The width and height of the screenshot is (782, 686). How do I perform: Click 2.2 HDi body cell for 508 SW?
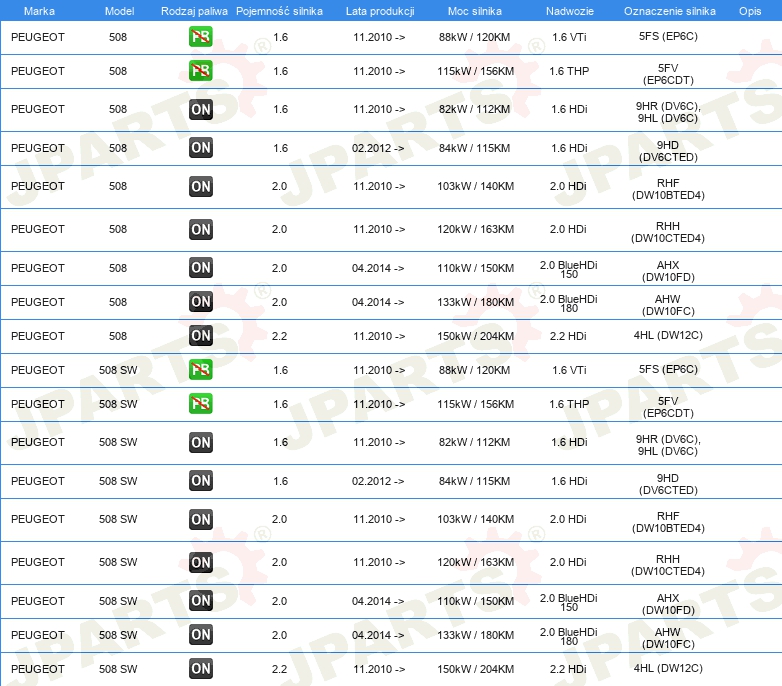[568, 669]
